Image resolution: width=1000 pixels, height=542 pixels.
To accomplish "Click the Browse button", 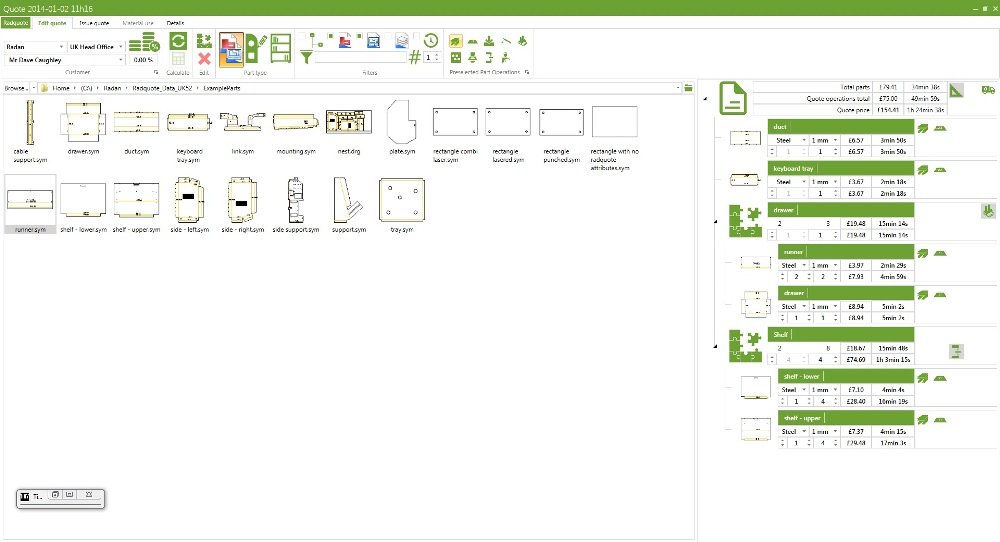I will [x=17, y=88].
